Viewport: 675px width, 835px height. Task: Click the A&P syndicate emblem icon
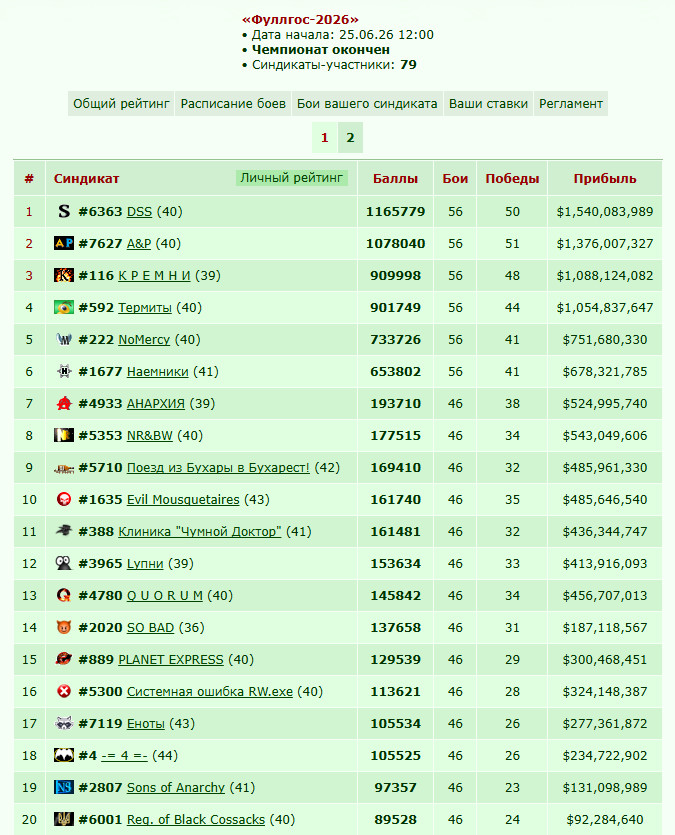pyautogui.click(x=64, y=243)
